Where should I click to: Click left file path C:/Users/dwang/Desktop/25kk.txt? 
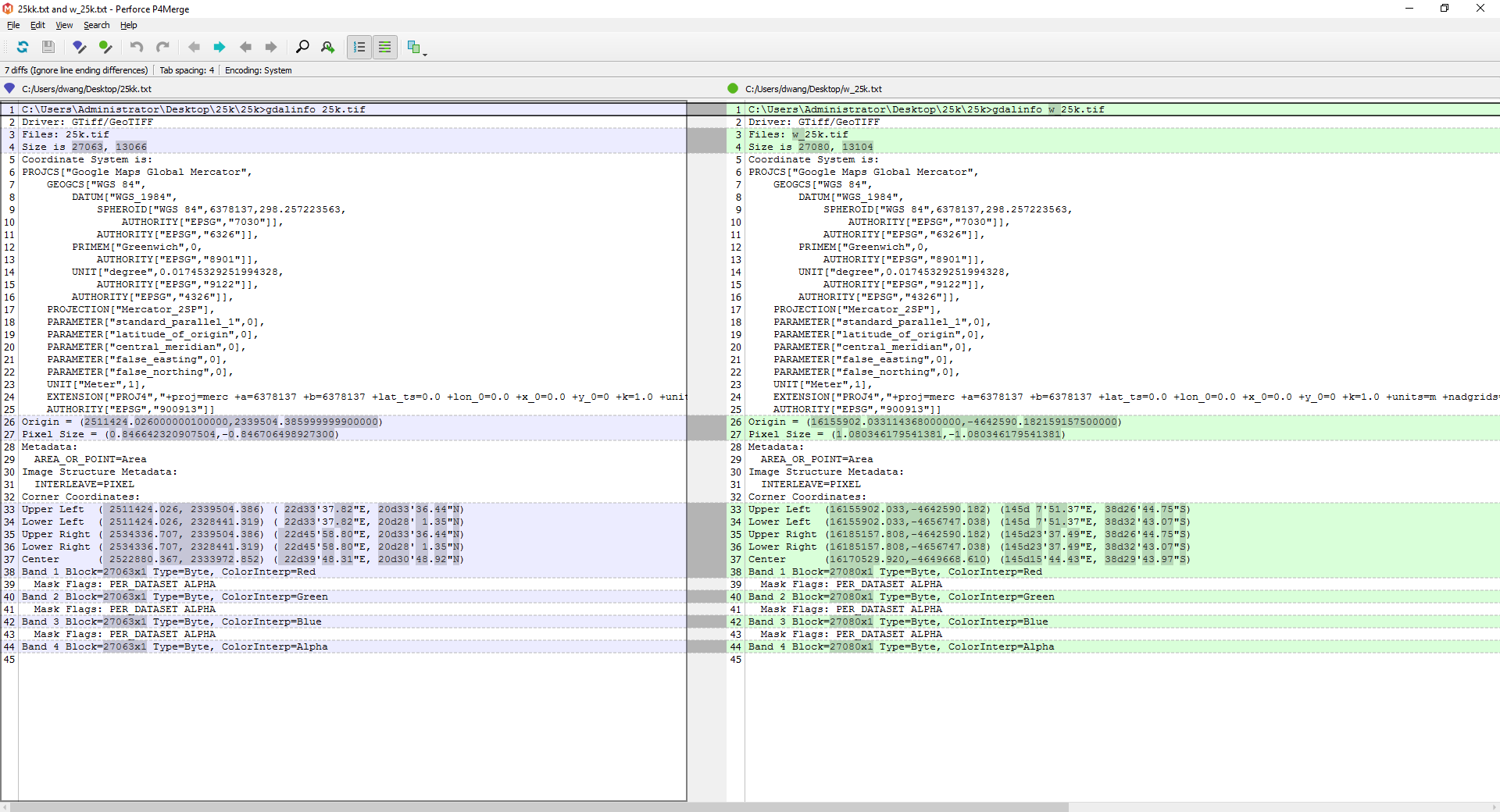[87, 89]
